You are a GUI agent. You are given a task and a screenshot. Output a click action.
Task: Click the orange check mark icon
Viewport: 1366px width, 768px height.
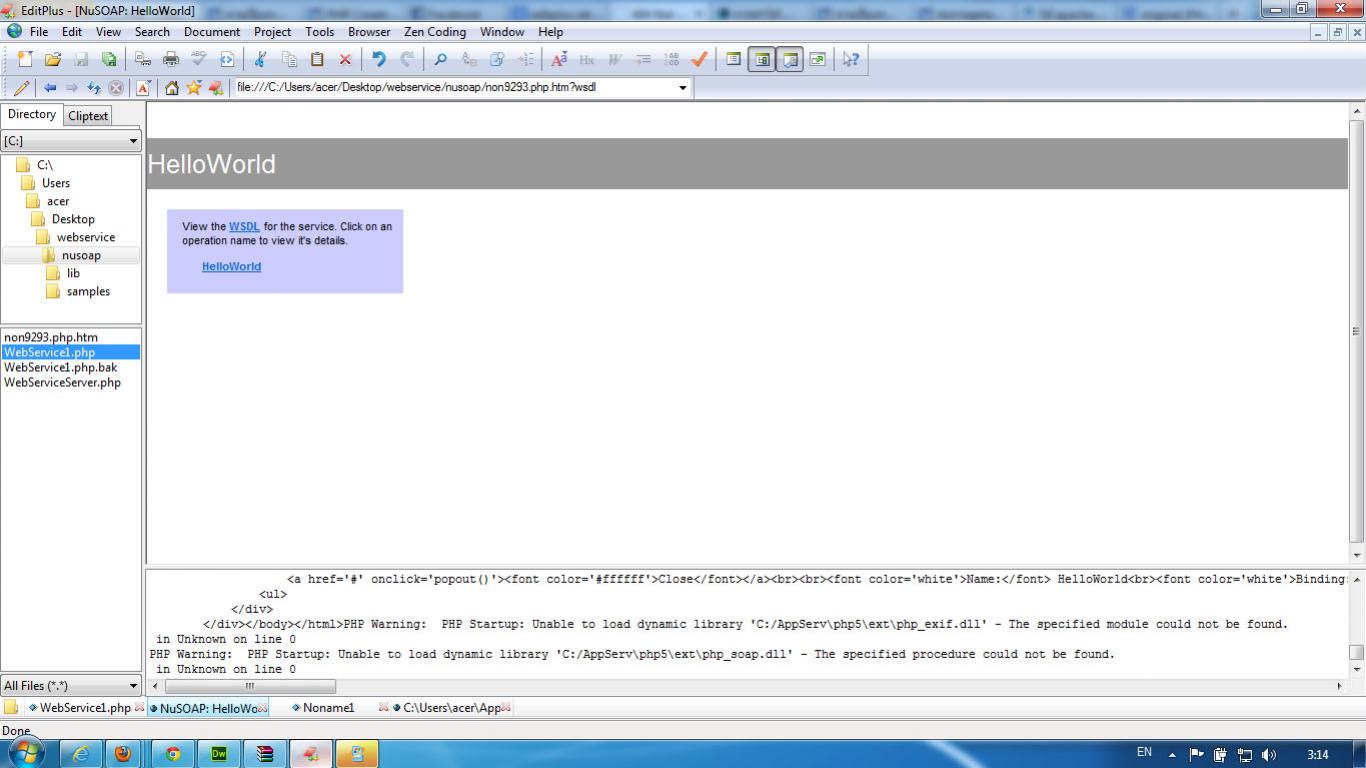coord(699,59)
